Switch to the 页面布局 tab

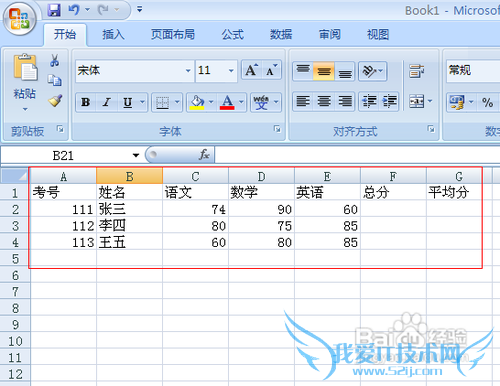click(x=173, y=34)
